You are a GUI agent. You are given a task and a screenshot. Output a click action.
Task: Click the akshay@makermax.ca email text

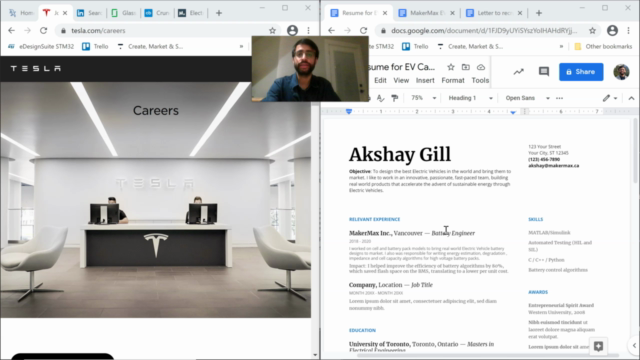[553, 166]
